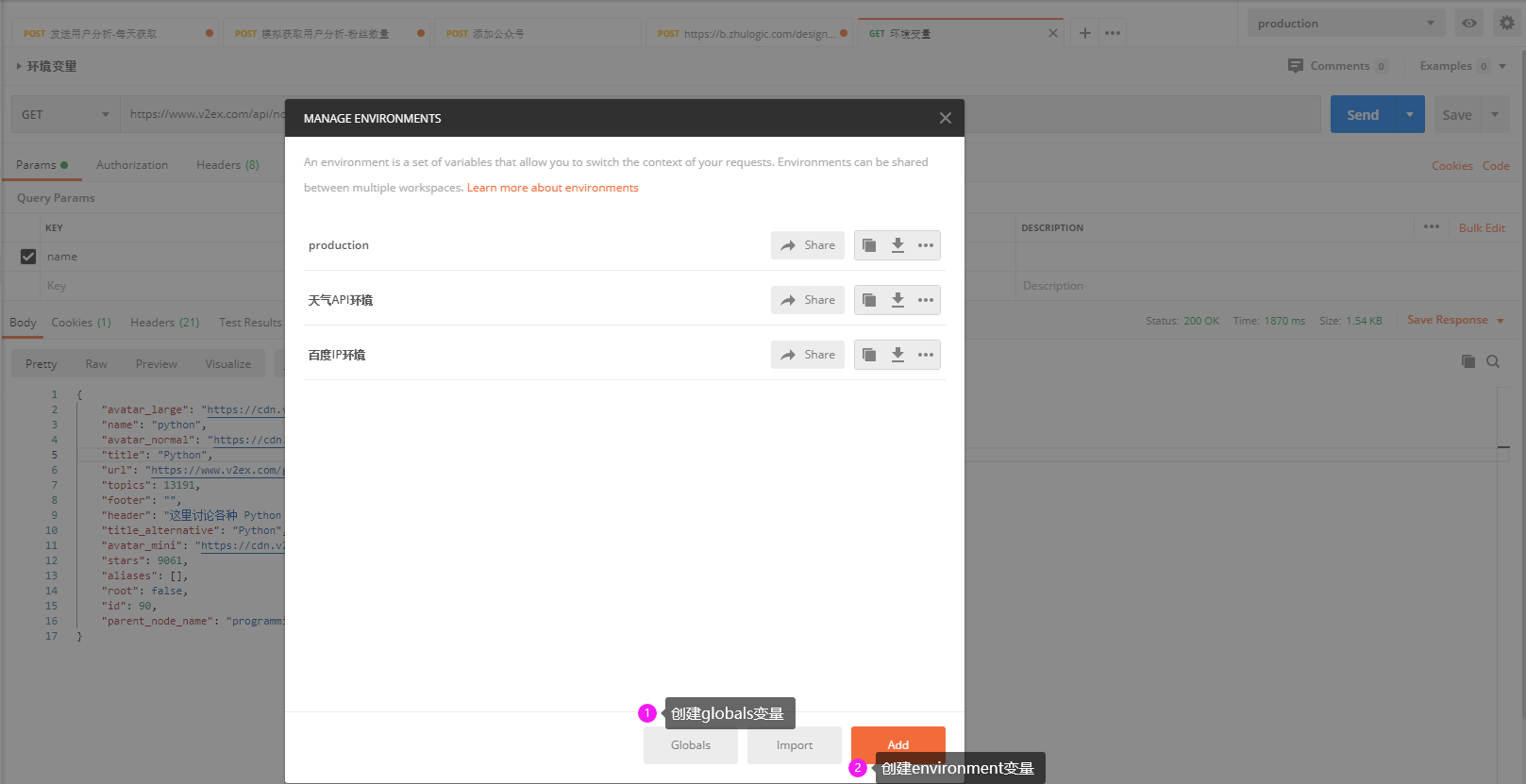
Task: Copy response body to clipboard
Action: coord(1468,361)
